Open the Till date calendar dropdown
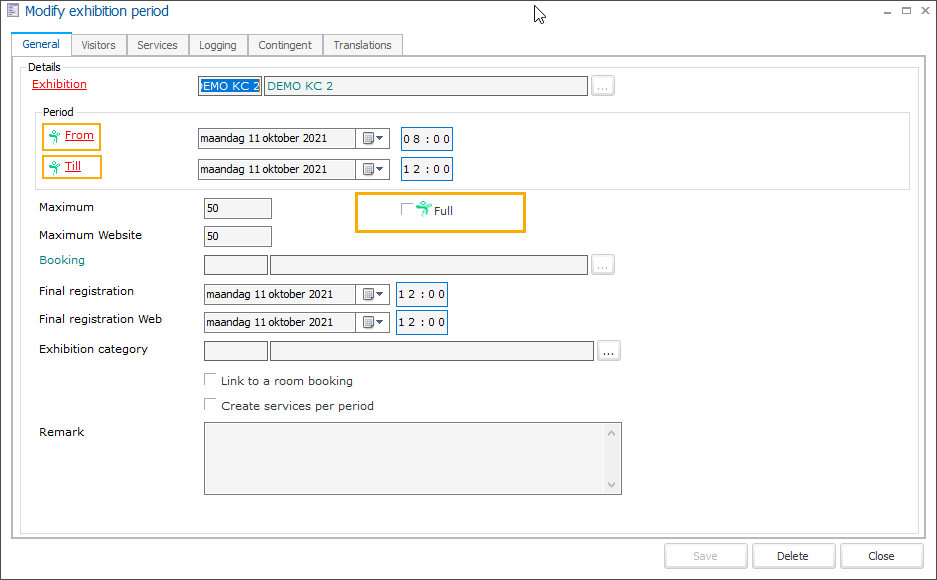The image size is (937, 580). [373, 169]
